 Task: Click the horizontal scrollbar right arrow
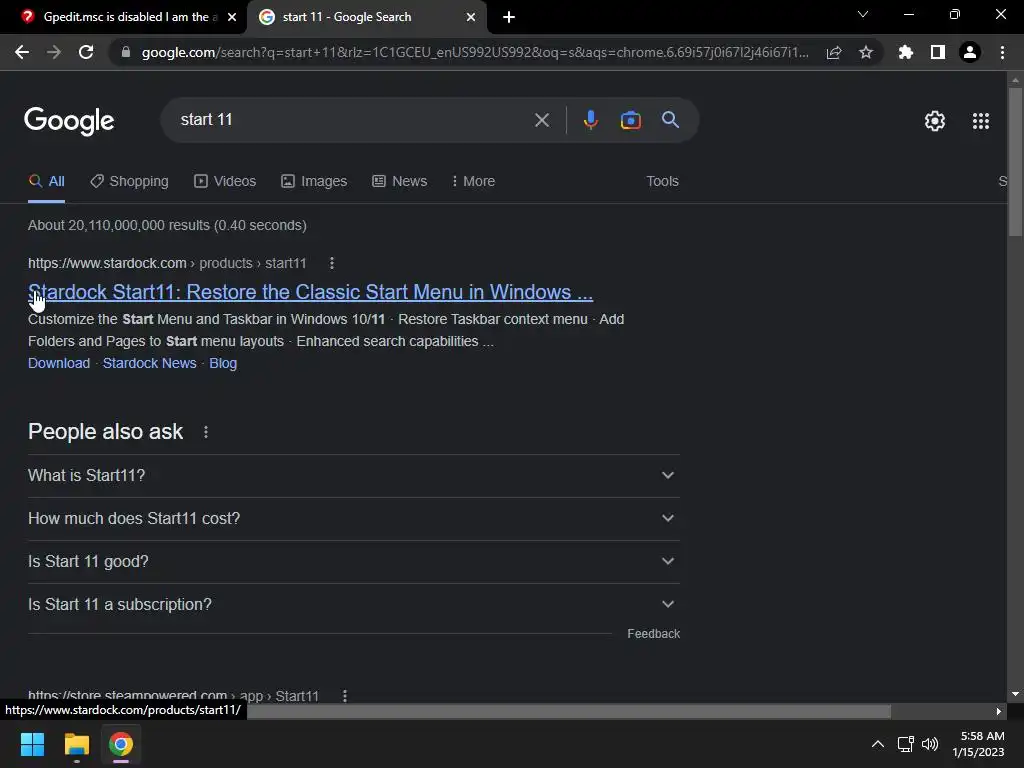click(998, 712)
